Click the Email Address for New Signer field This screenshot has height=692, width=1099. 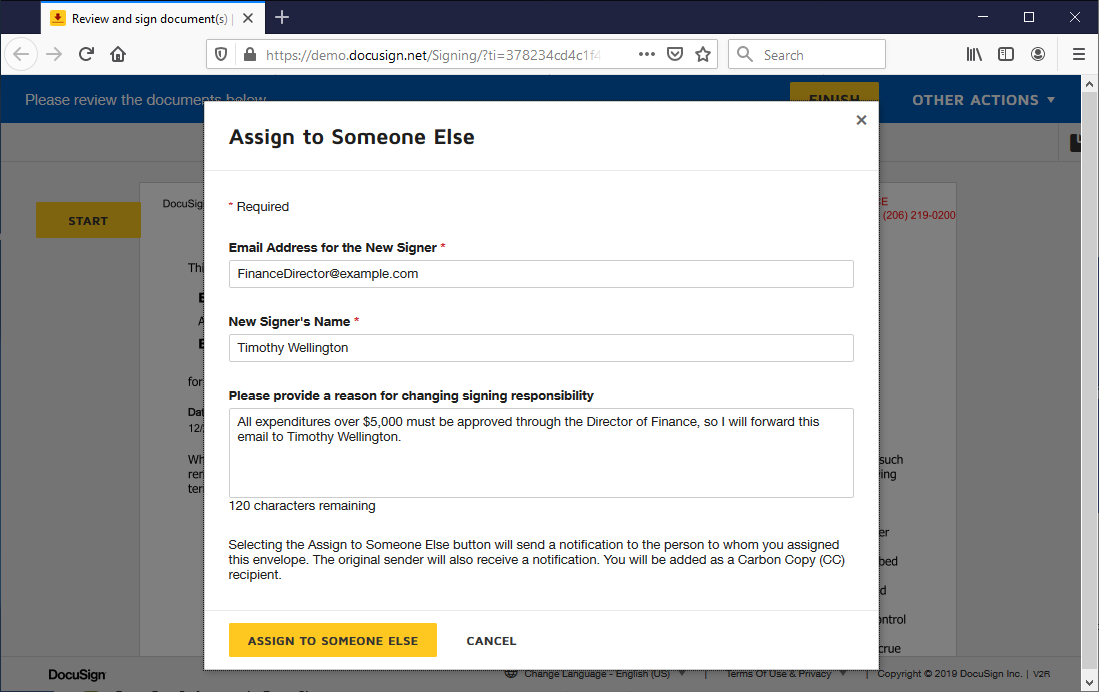pyautogui.click(x=540, y=273)
